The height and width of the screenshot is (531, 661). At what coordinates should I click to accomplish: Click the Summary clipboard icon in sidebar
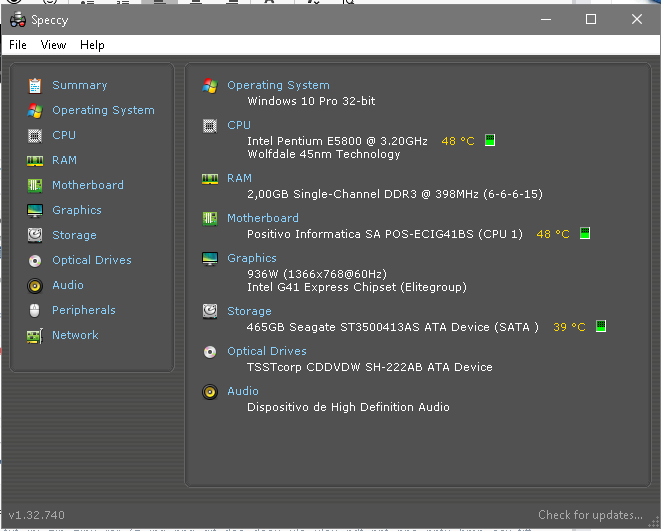(x=35, y=86)
